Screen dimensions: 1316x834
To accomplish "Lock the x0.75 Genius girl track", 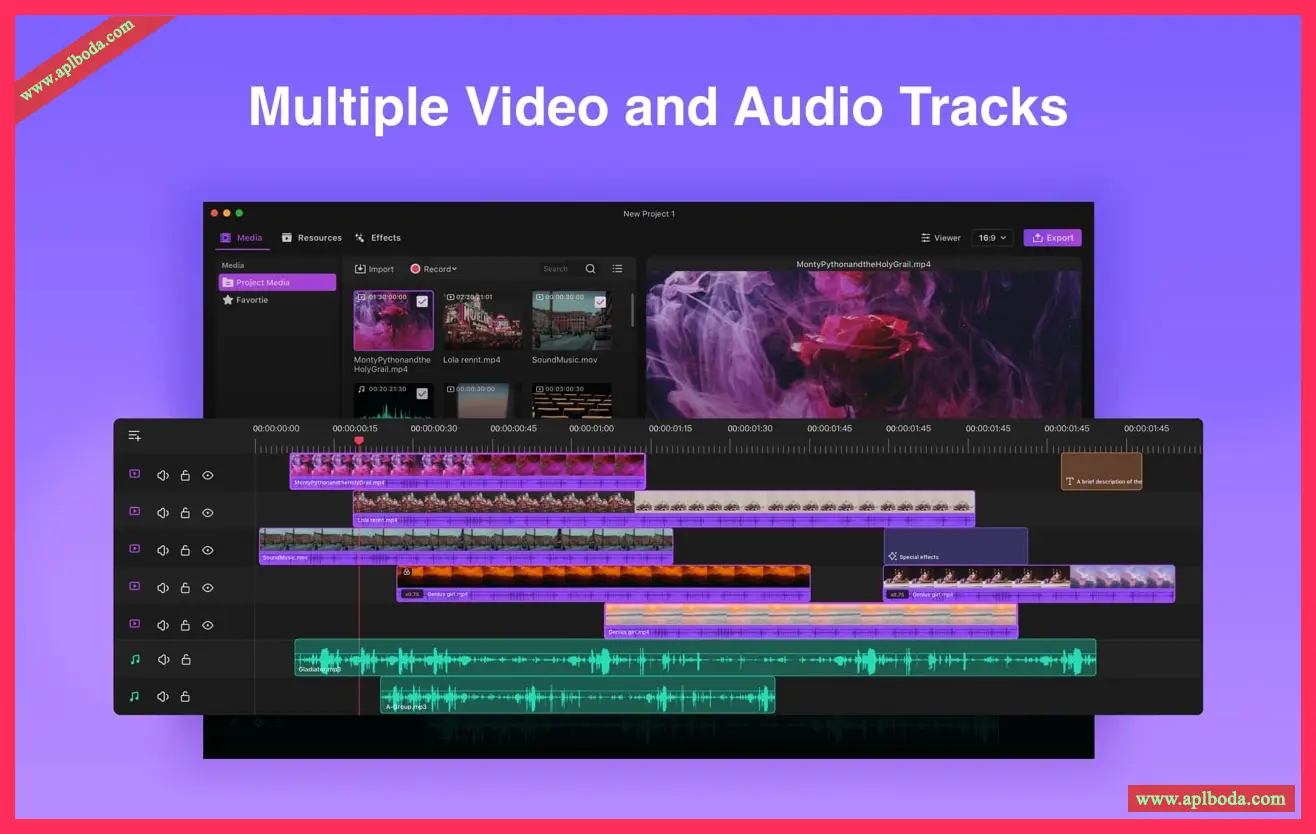I will (x=185, y=588).
